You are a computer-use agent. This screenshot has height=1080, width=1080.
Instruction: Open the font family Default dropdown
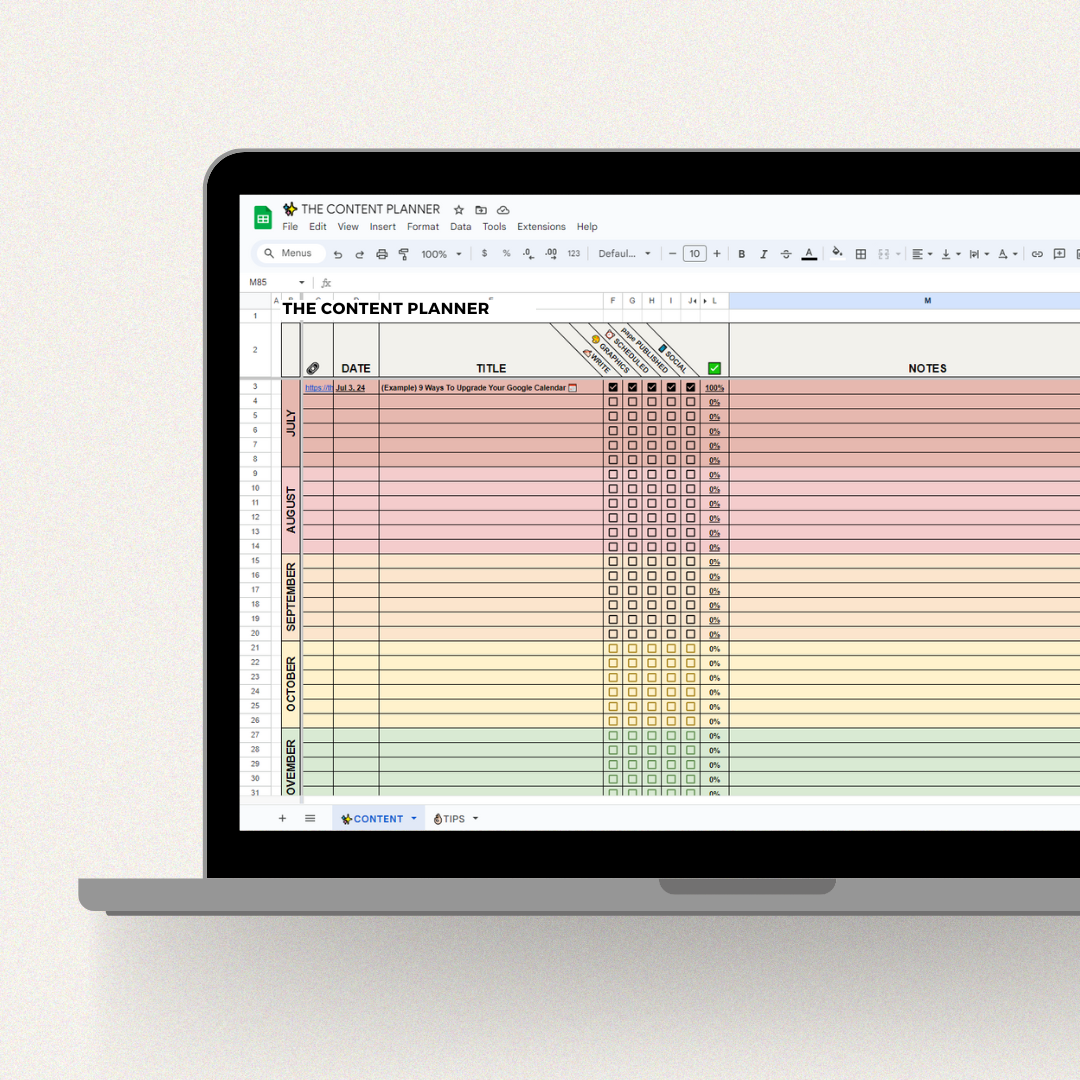[624, 253]
